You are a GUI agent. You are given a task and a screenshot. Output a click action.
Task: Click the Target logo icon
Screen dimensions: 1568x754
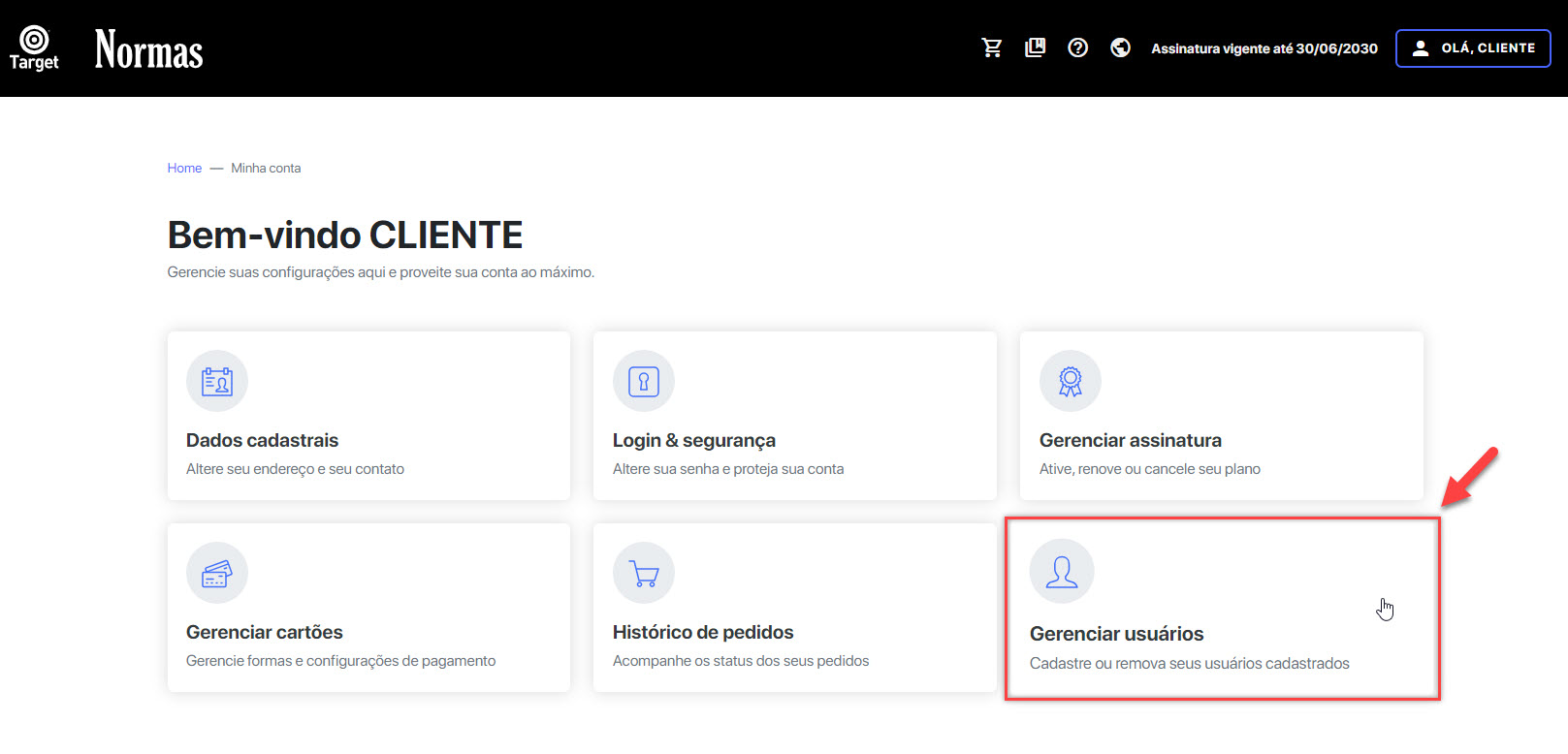point(34,47)
